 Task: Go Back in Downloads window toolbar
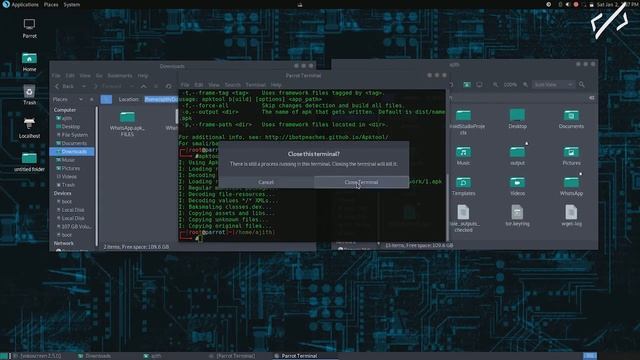click(64, 87)
